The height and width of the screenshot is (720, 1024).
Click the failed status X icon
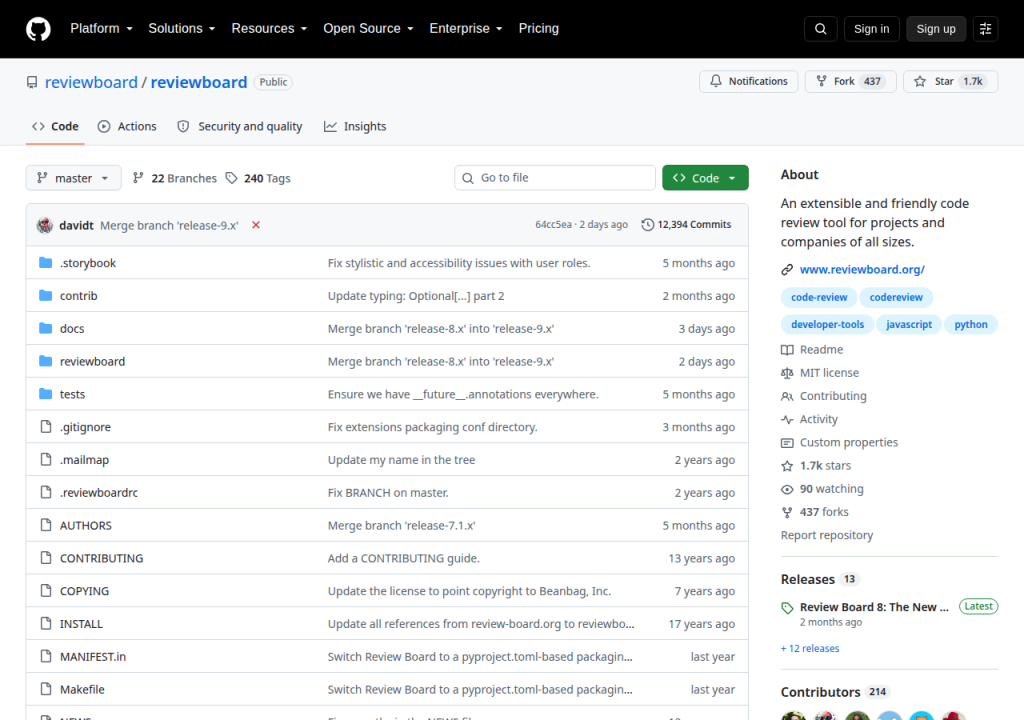pyautogui.click(x=256, y=225)
